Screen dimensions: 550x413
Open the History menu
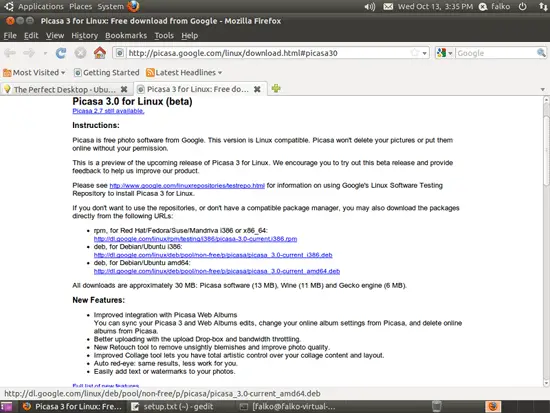click(x=85, y=35)
